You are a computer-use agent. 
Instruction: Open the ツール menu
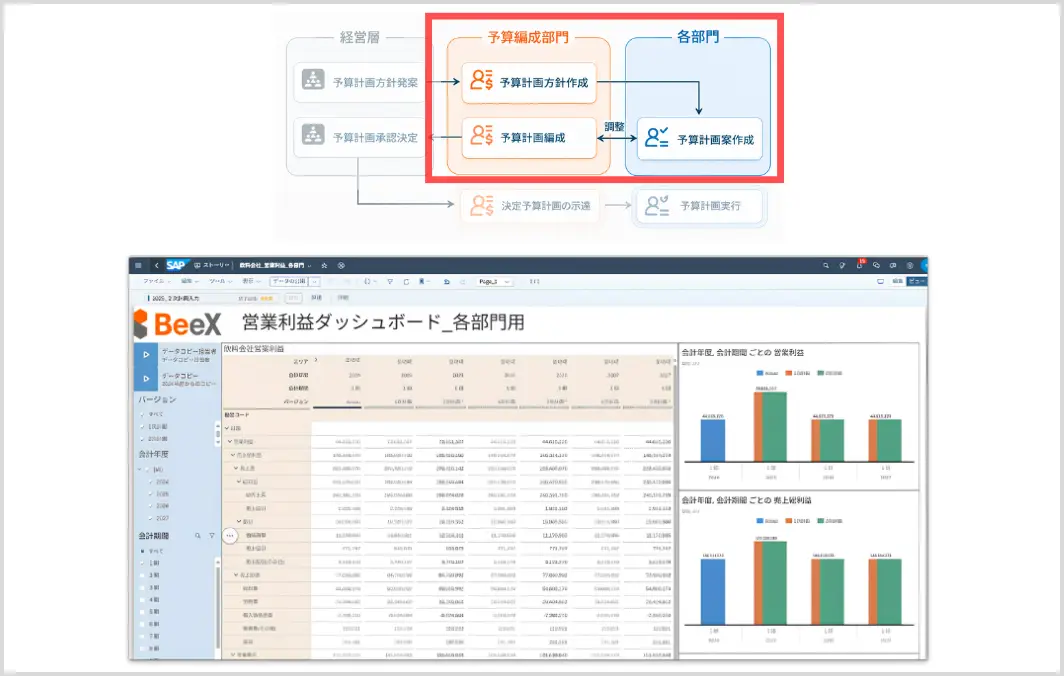point(220,281)
